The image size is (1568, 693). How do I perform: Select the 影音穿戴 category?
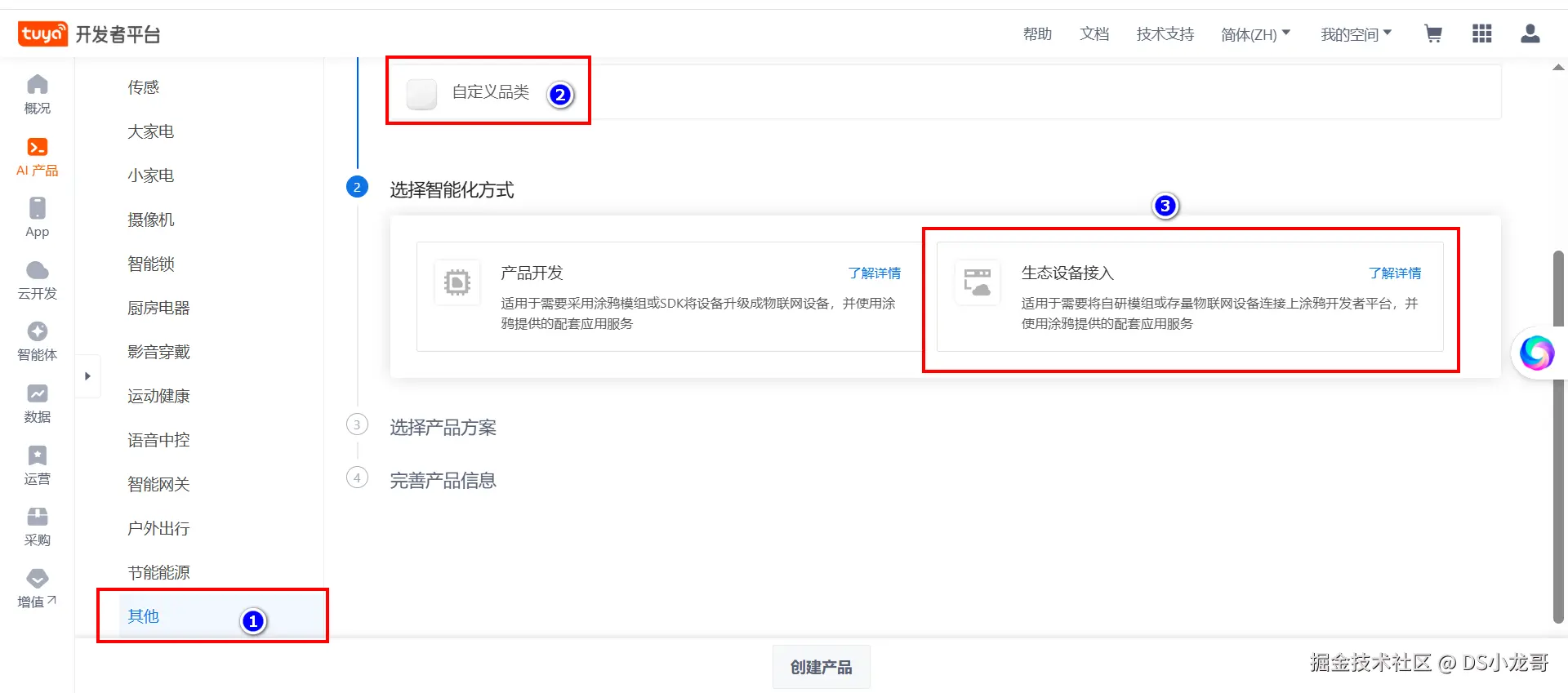pos(158,352)
